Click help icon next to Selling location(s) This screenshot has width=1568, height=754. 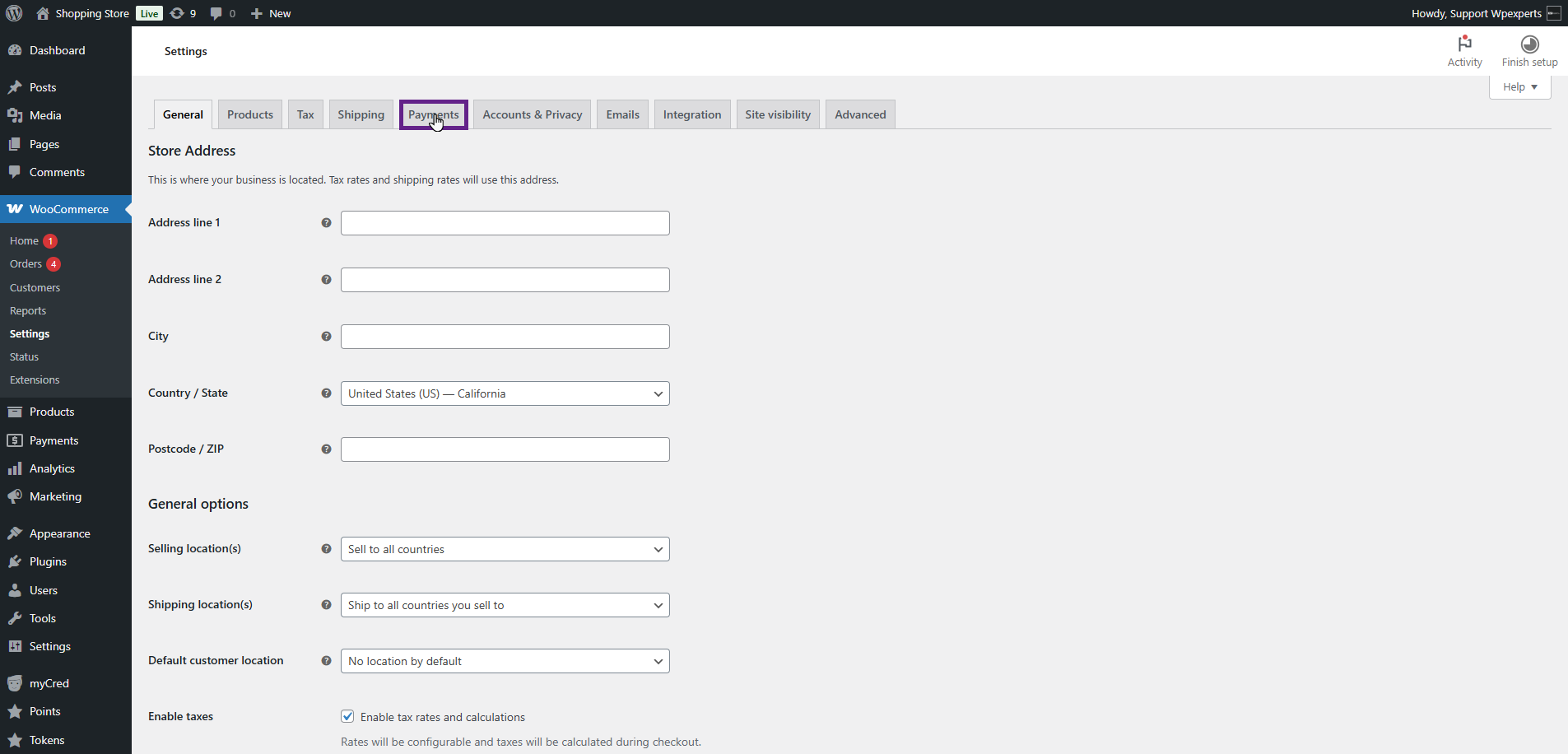326,549
